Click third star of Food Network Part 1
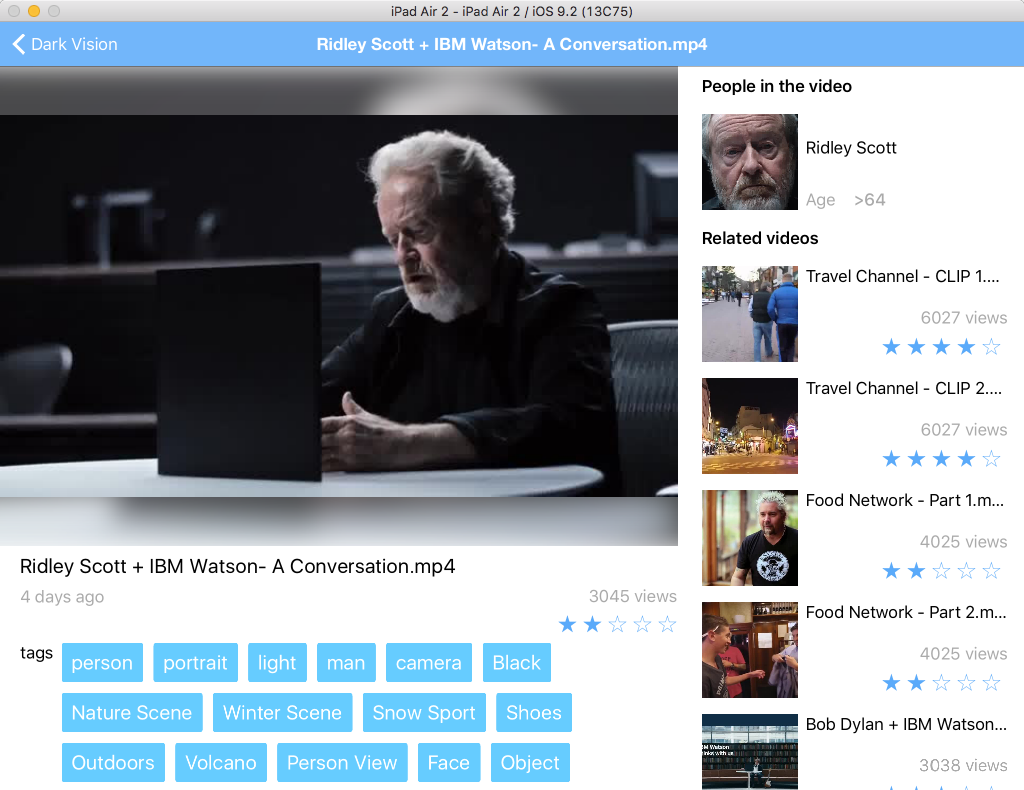1024x790 pixels. (942, 571)
